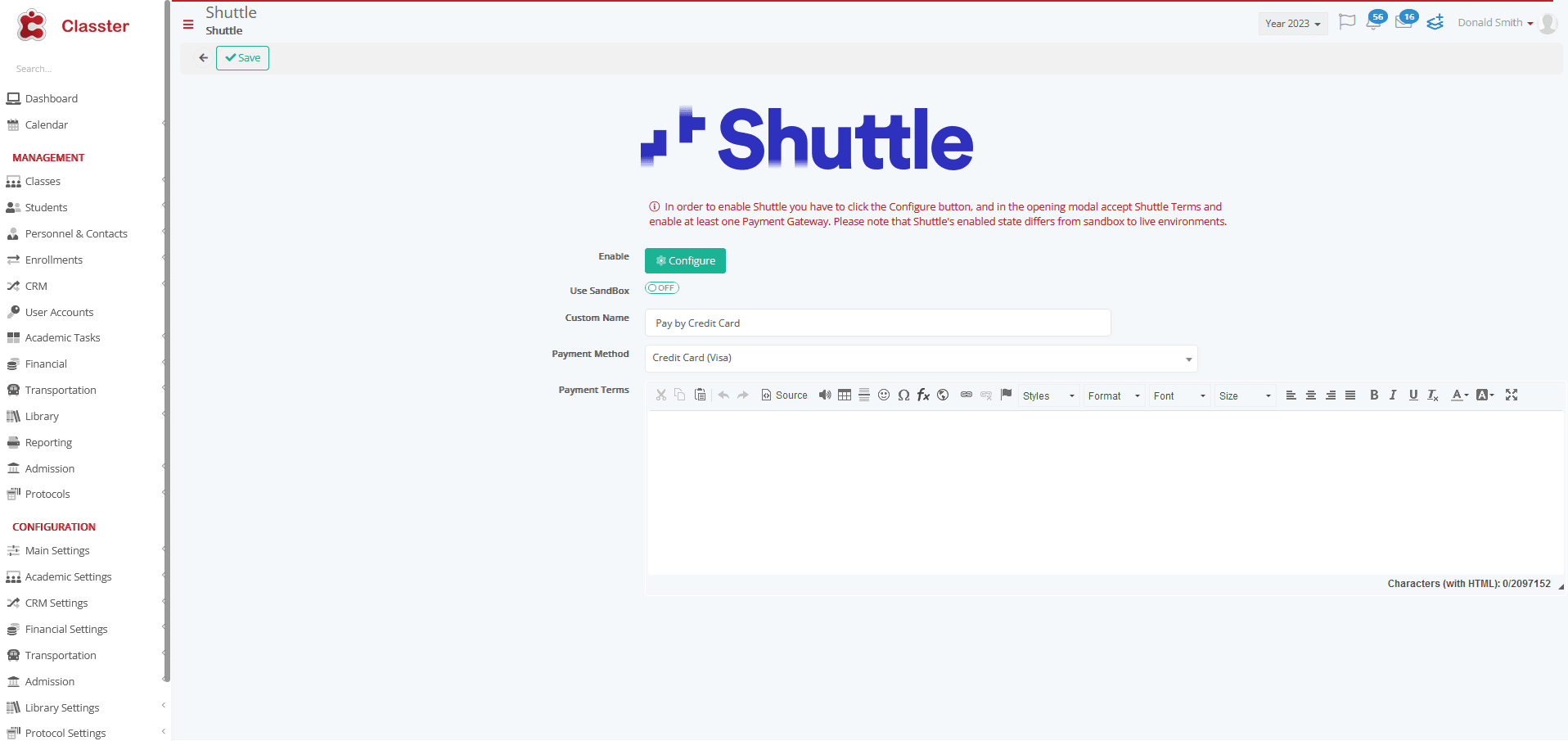Image resolution: width=1568 pixels, height=741 pixels.
Task: Go back with the arrow button
Action: pos(203,58)
